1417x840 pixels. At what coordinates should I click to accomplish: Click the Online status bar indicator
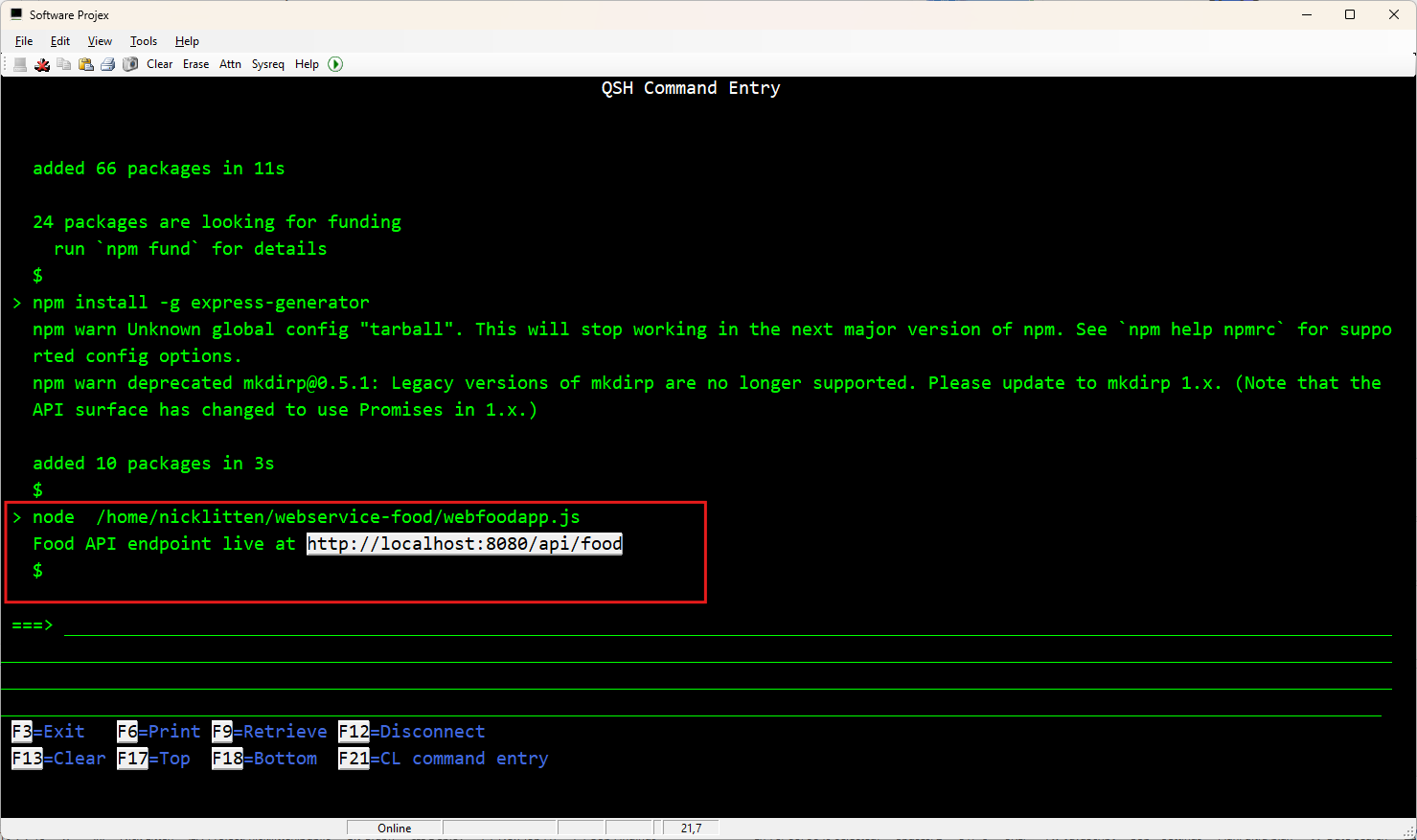[395, 829]
